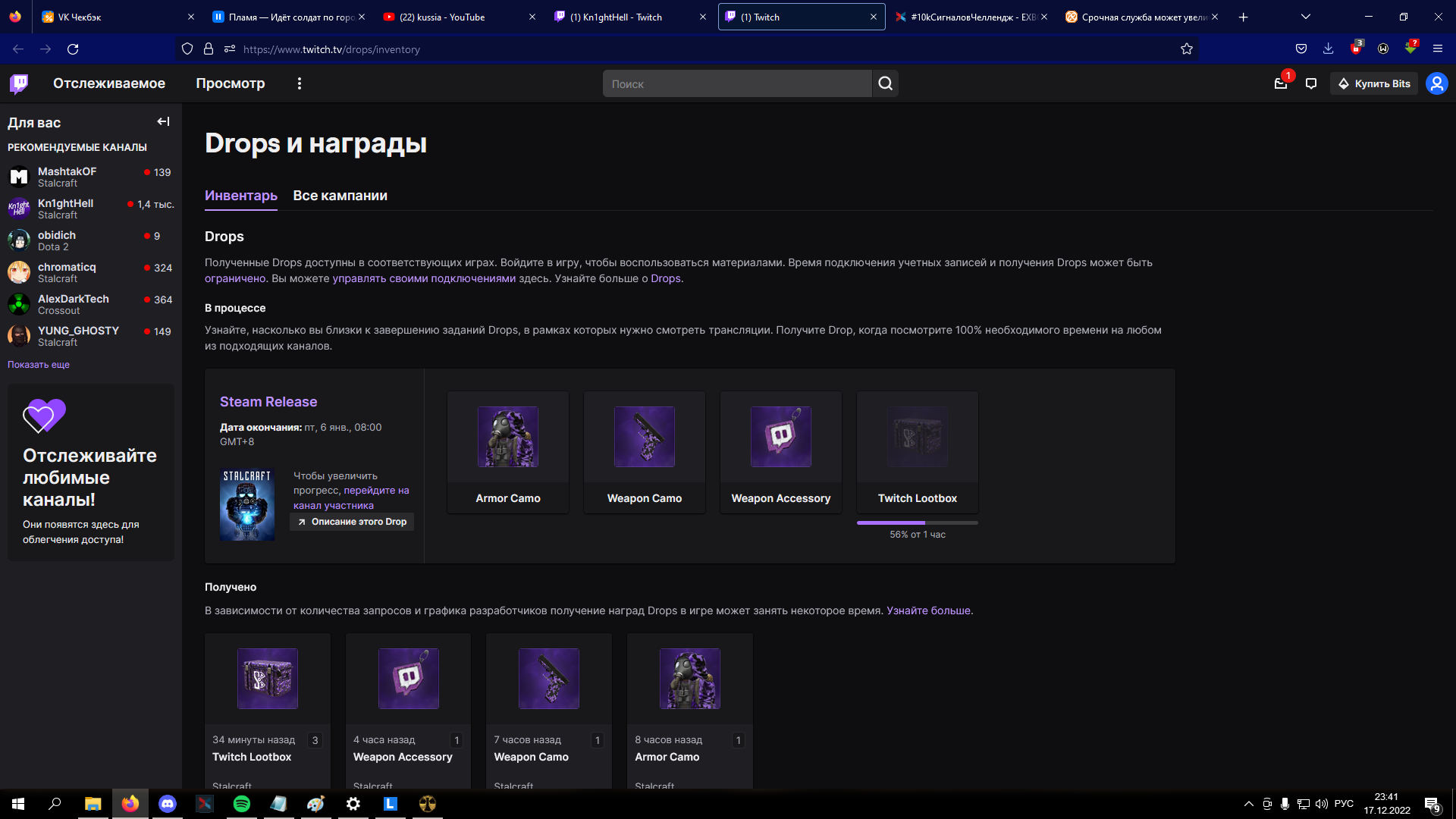
Task: Click the site padlock icon
Action: (209, 49)
